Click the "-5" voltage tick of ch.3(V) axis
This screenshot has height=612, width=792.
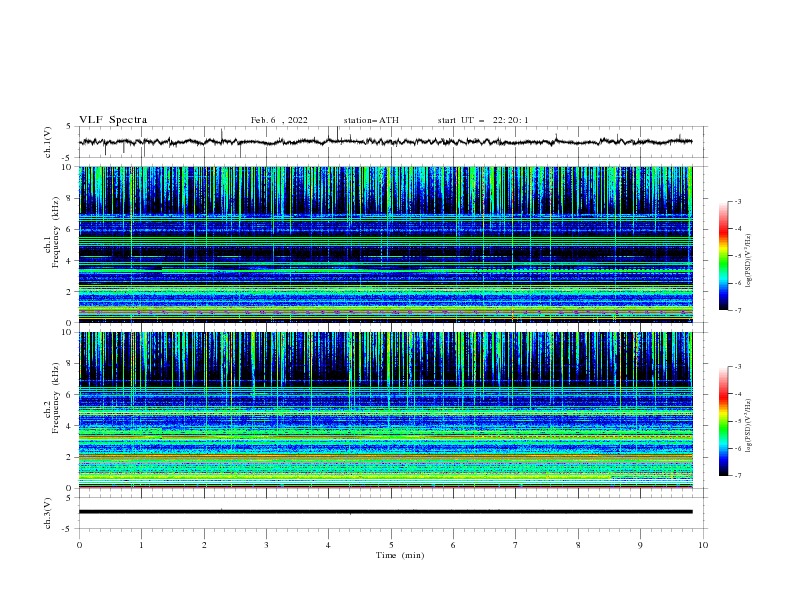[x=68, y=529]
